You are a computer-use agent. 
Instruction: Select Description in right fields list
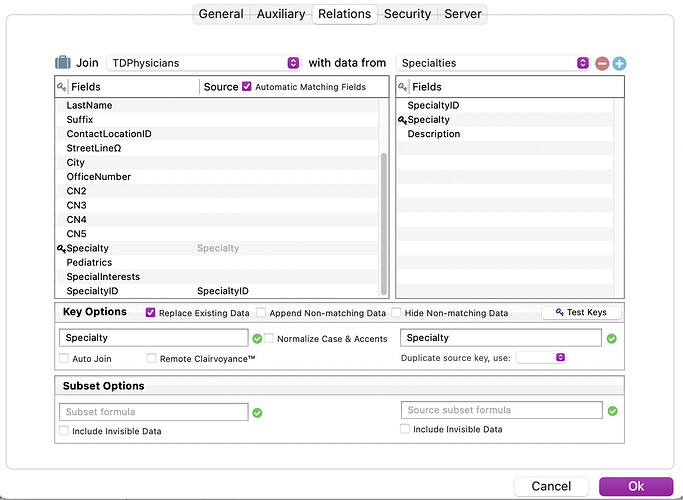(x=505, y=134)
